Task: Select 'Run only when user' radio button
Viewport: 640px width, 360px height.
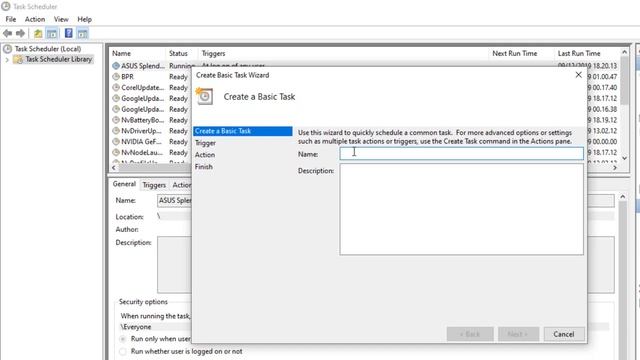Action: [x=122, y=339]
